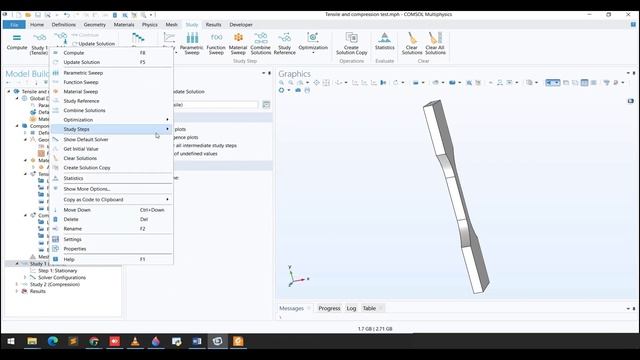Choose Show Default Solver
Viewport: 640px width, 360px height.
[111, 139]
